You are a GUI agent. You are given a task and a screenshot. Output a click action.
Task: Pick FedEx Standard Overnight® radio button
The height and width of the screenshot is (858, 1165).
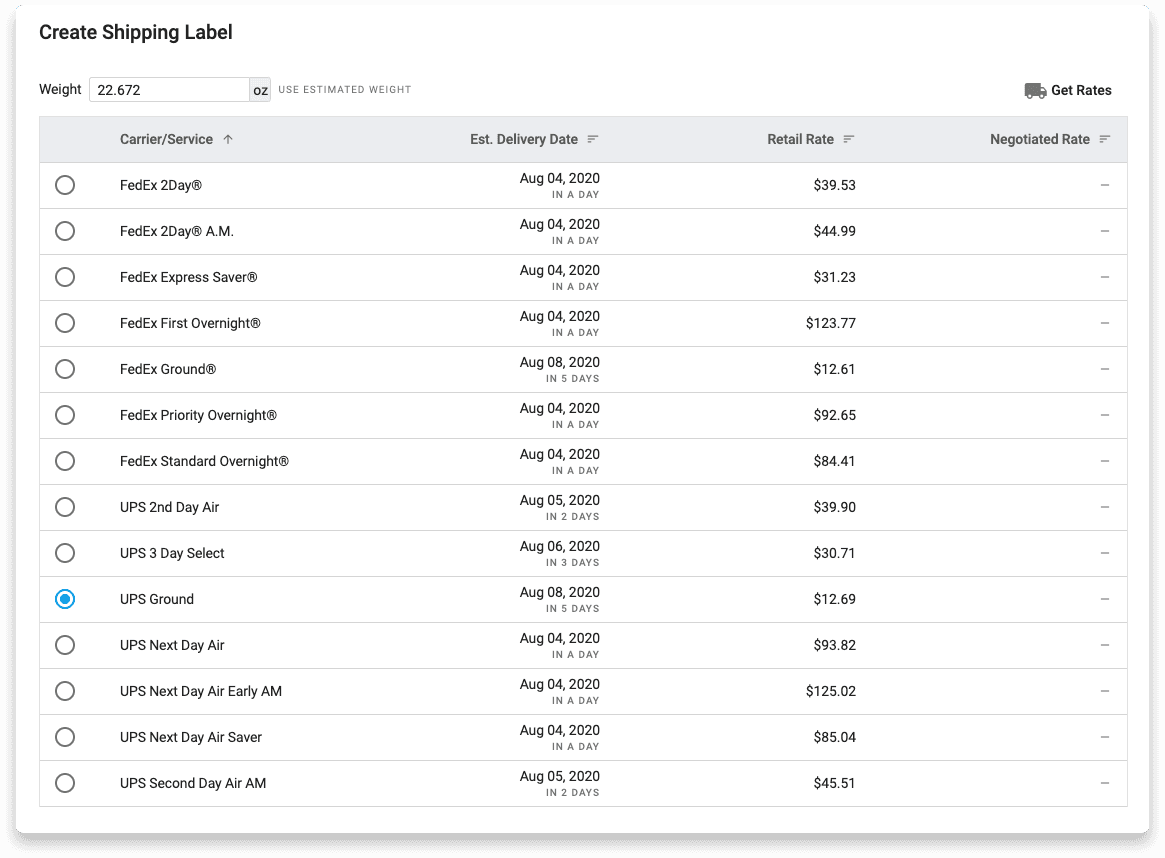65,461
